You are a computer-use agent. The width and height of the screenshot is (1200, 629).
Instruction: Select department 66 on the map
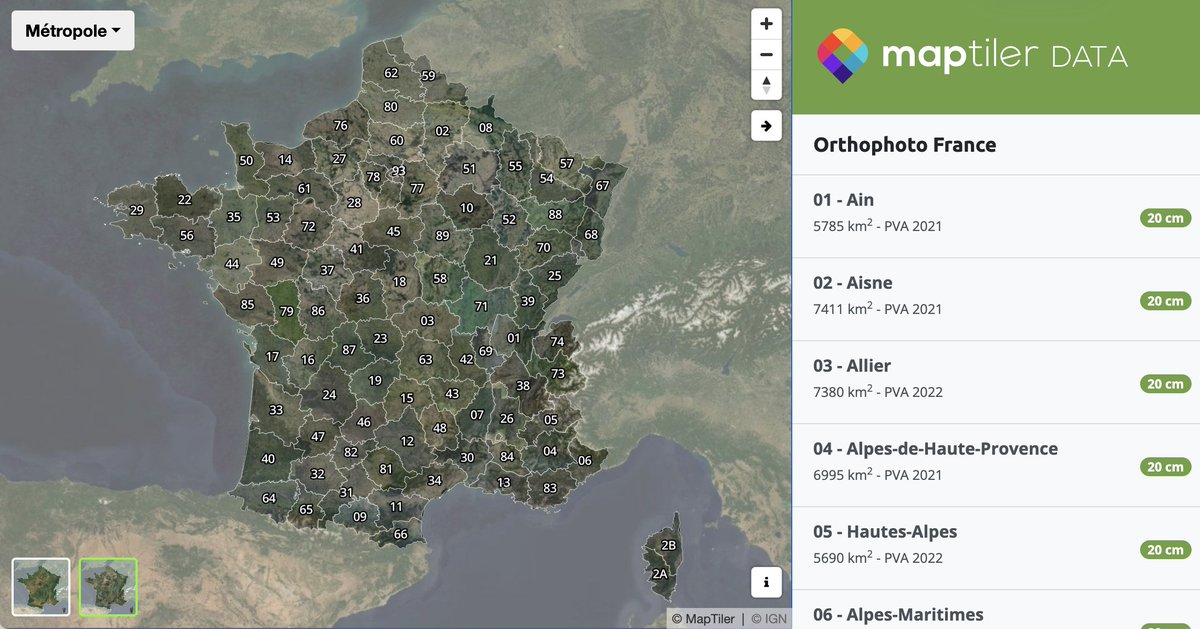pos(401,534)
